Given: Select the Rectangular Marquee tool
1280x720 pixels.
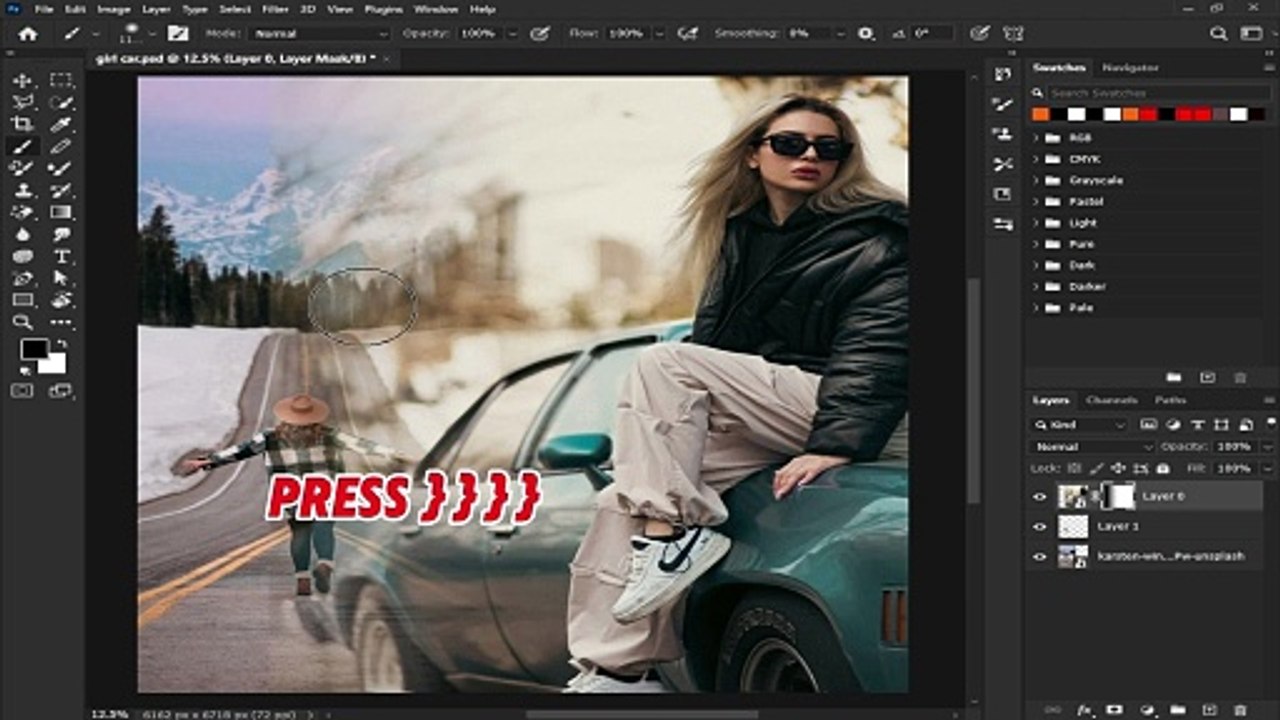Looking at the screenshot, I should point(62,81).
